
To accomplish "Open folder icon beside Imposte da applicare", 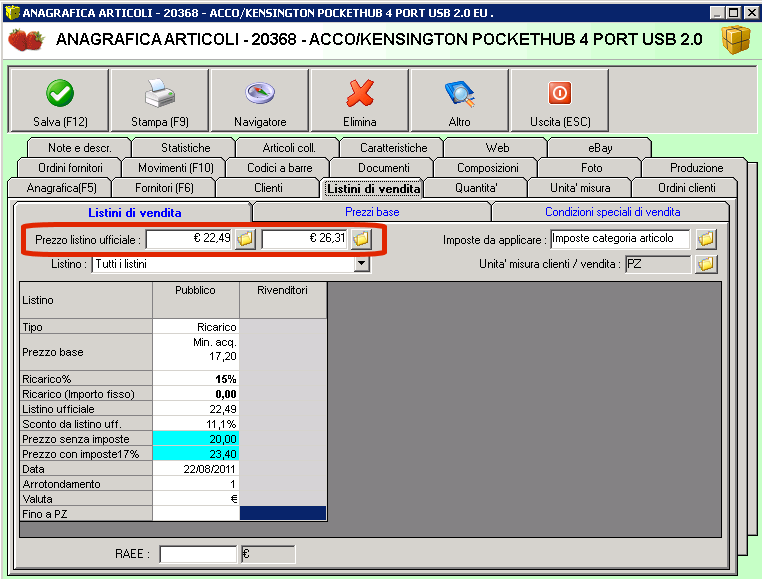I will pyautogui.click(x=706, y=239).
